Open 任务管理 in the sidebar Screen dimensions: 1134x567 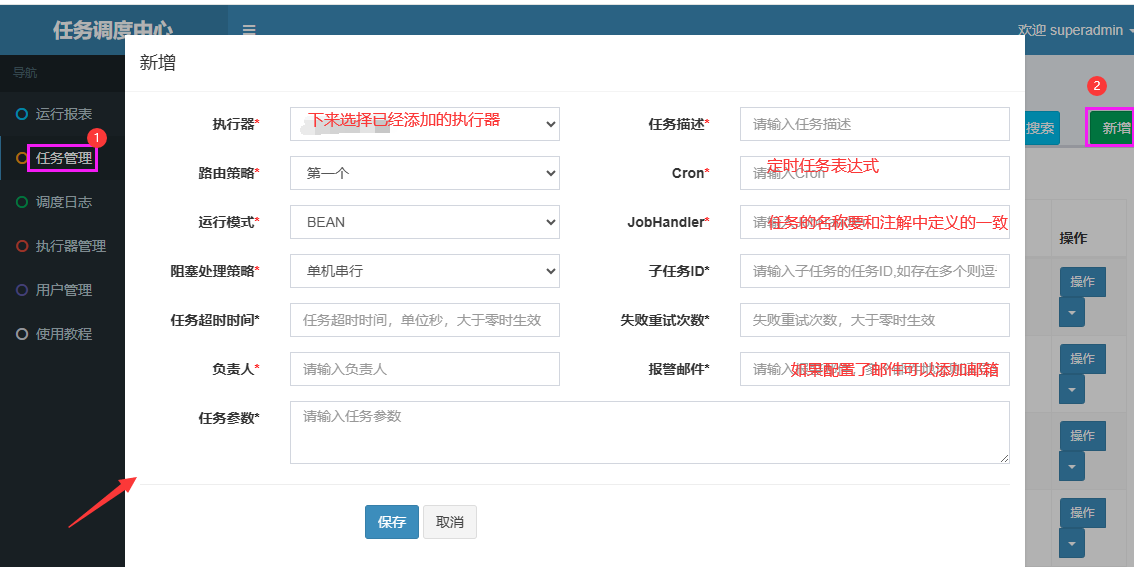coord(63,158)
